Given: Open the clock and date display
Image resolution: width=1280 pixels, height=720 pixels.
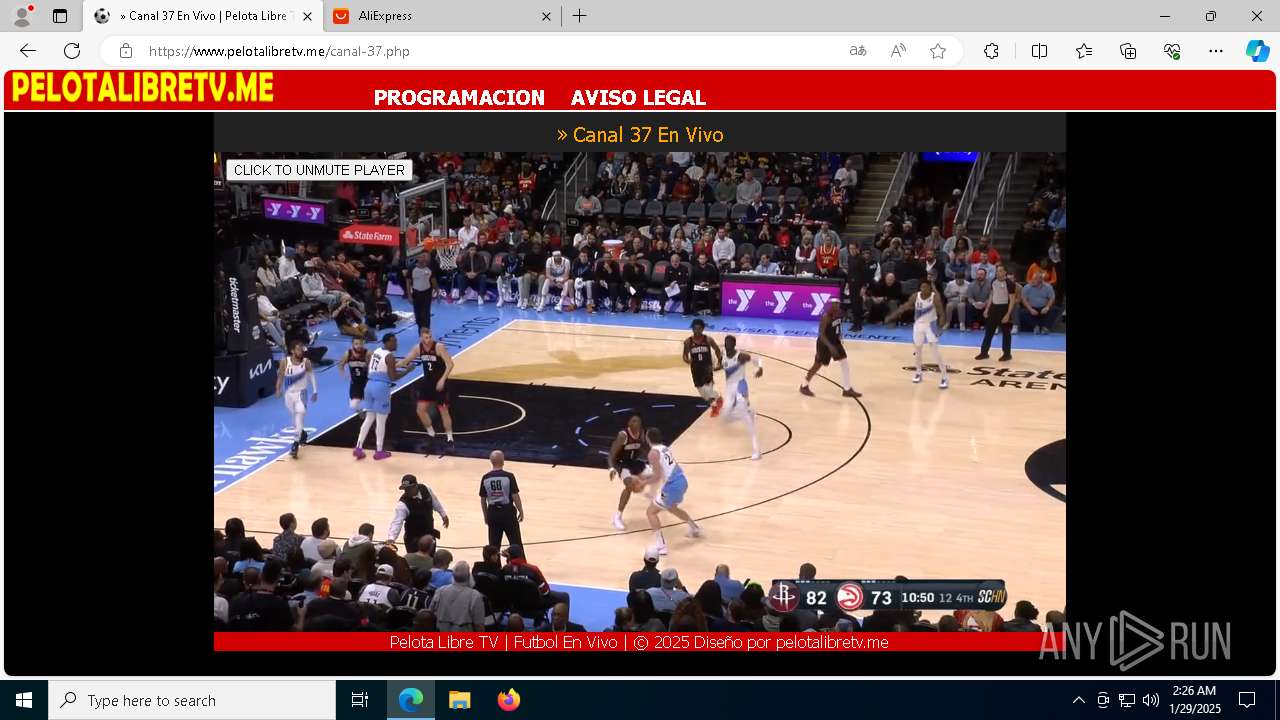Looking at the screenshot, I should click(x=1194, y=700).
